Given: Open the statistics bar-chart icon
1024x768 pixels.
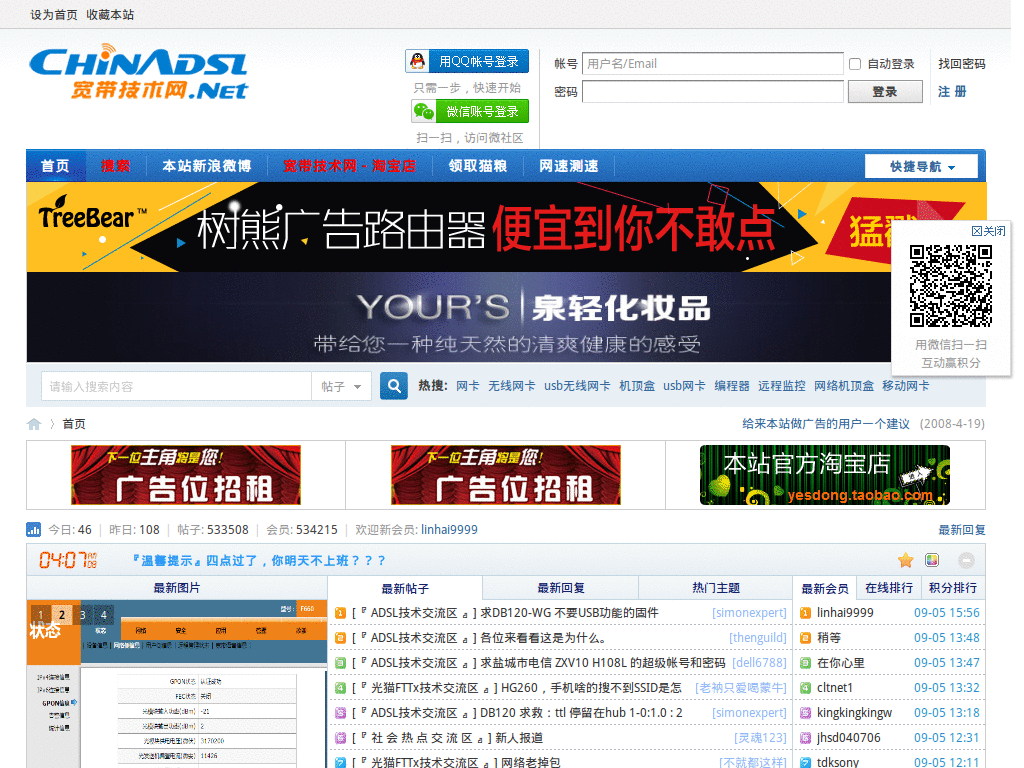Looking at the screenshot, I should pyautogui.click(x=33, y=529).
